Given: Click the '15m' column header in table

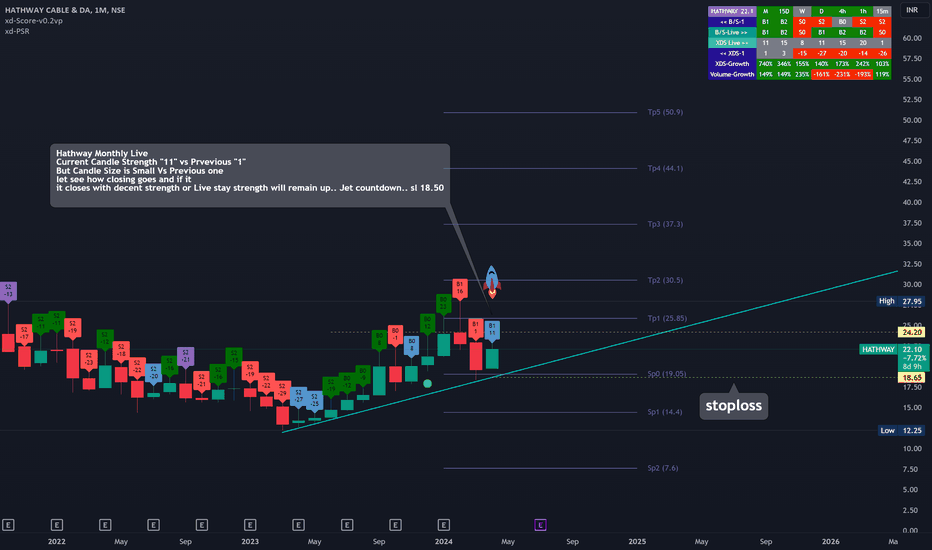Looking at the screenshot, I should tap(882, 11).
